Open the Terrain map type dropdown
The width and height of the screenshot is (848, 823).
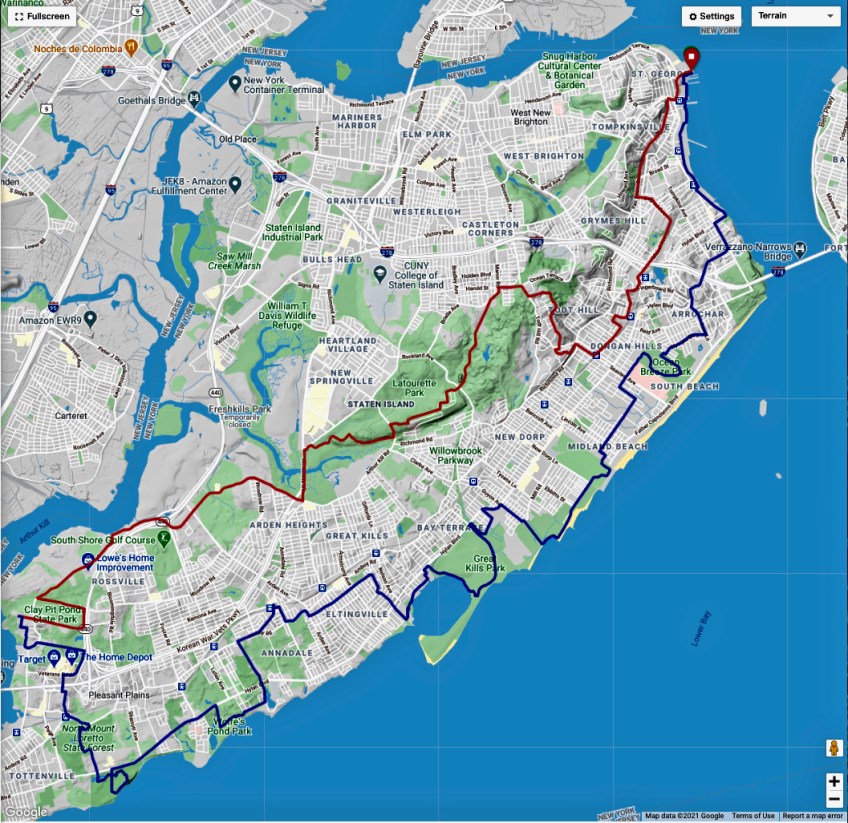point(796,16)
